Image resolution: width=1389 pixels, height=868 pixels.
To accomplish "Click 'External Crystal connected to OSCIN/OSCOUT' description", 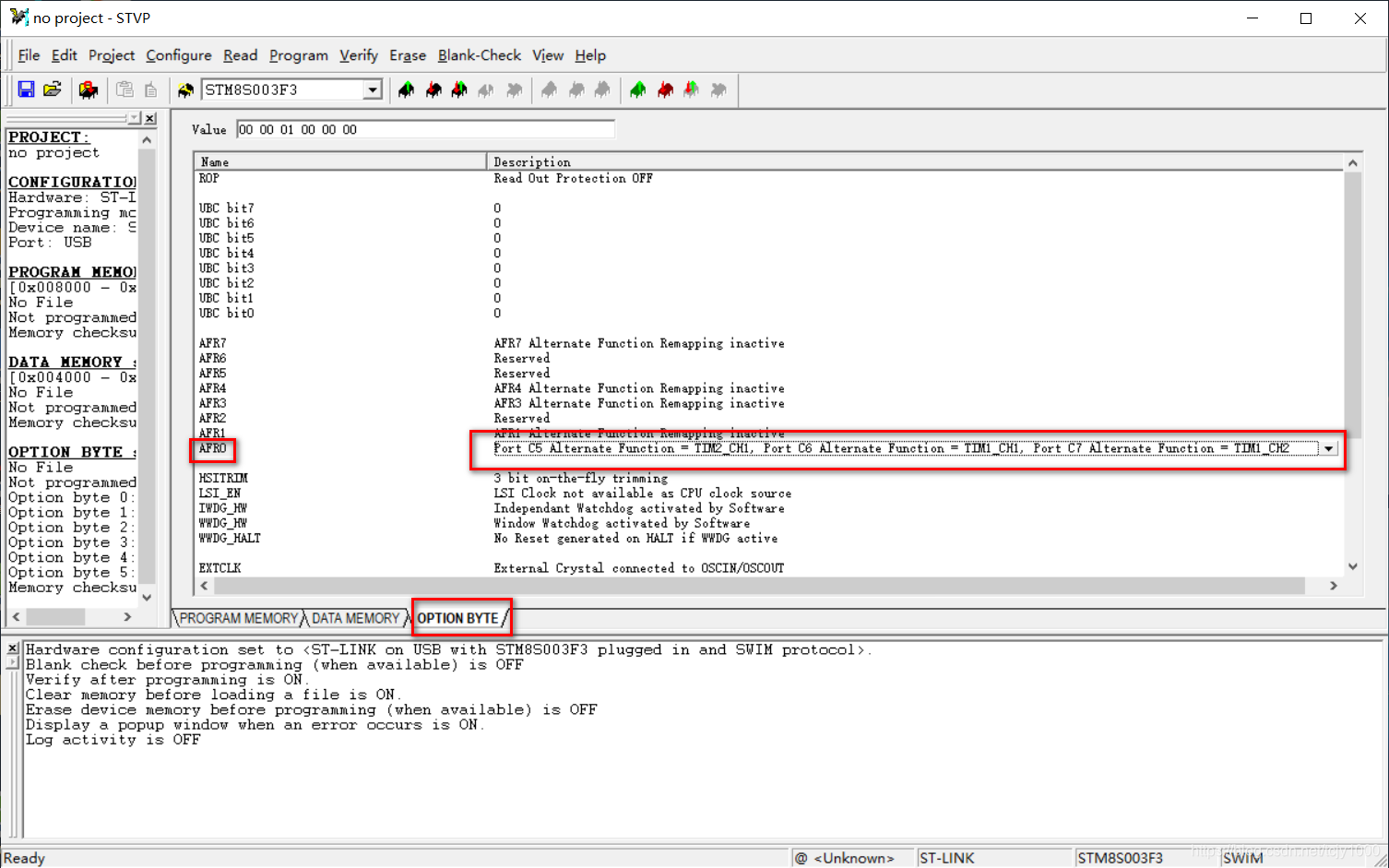I will click(639, 568).
